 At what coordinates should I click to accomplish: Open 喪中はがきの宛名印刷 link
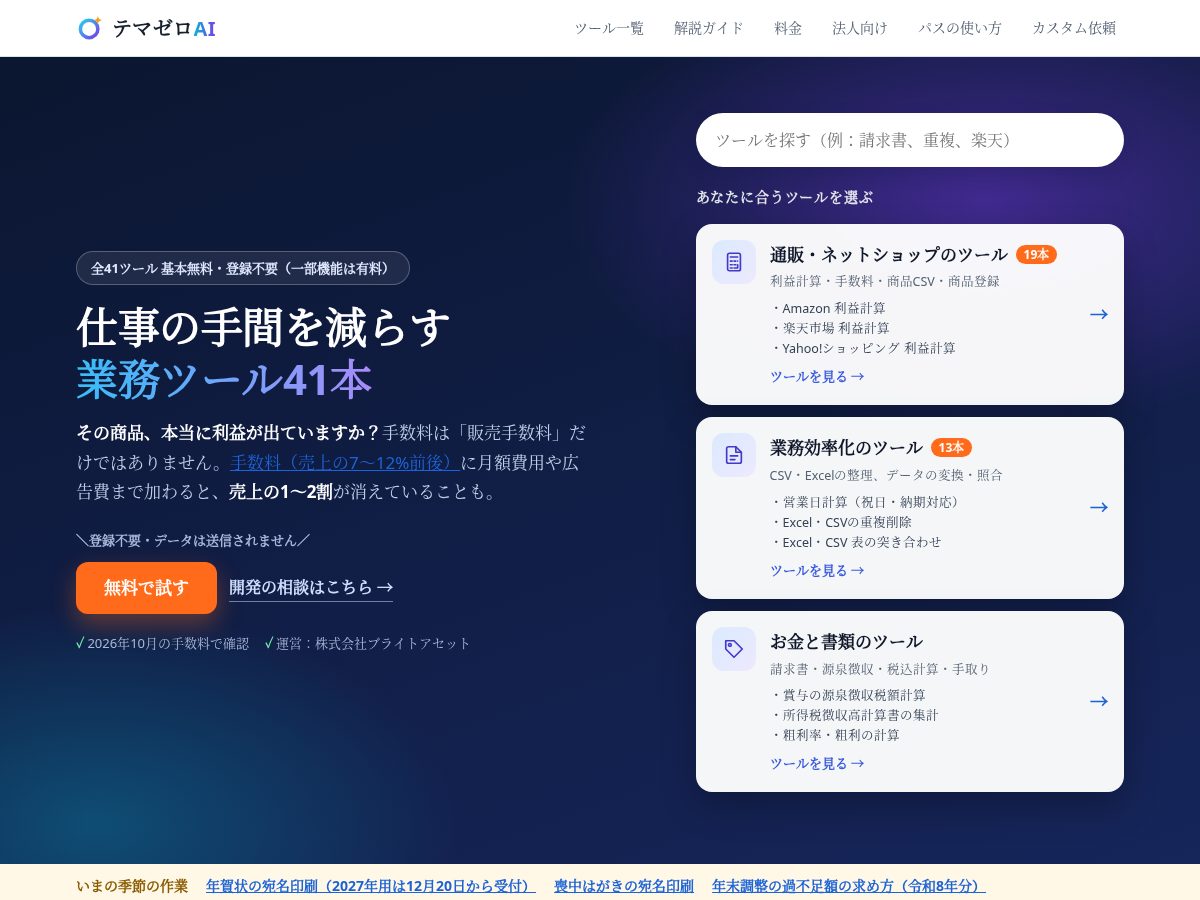(624, 886)
